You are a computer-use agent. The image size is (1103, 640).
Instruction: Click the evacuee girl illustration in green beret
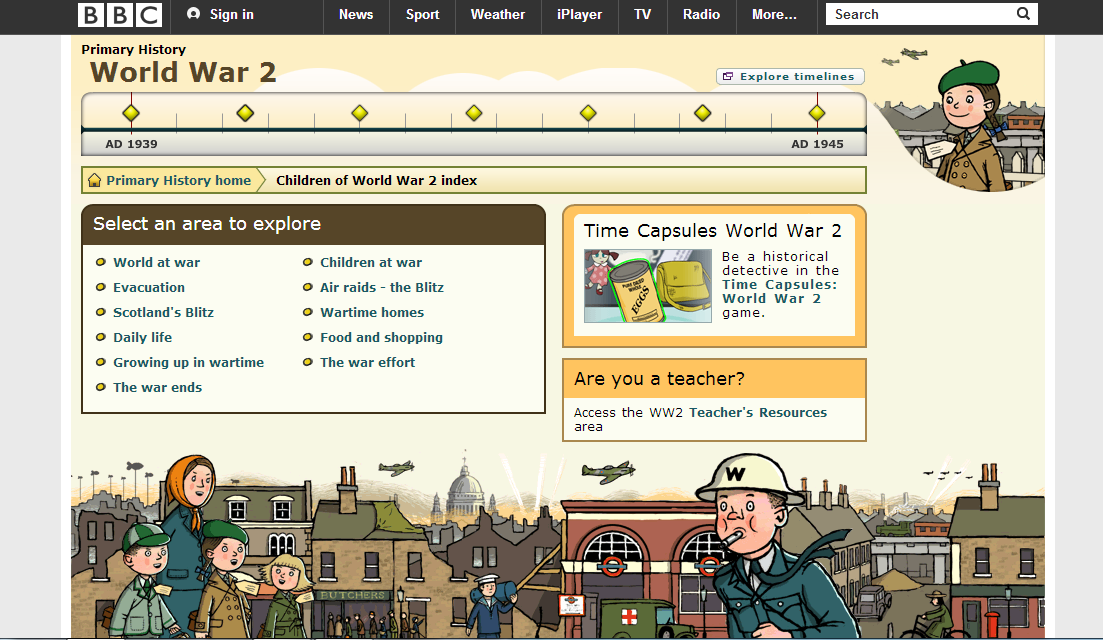tap(971, 125)
